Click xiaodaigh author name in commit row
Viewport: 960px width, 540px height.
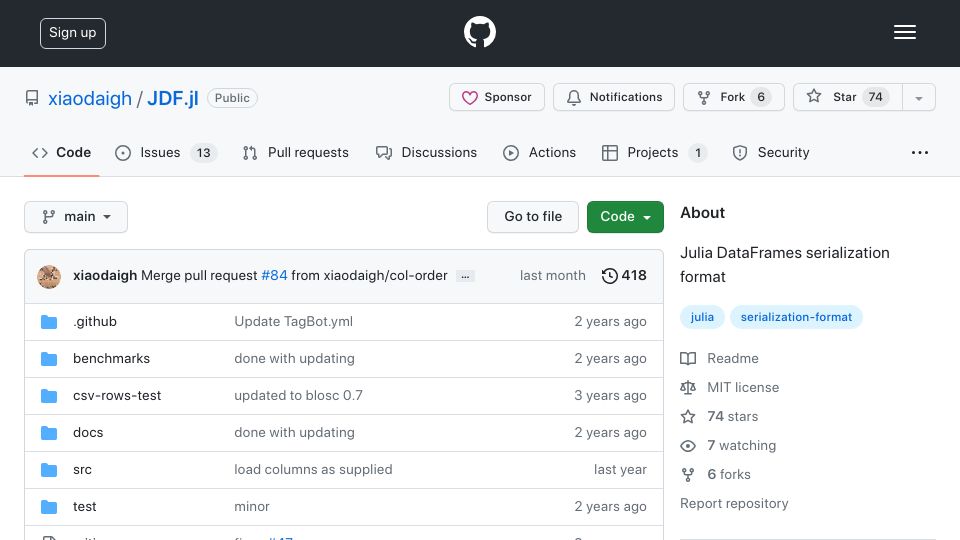105,276
